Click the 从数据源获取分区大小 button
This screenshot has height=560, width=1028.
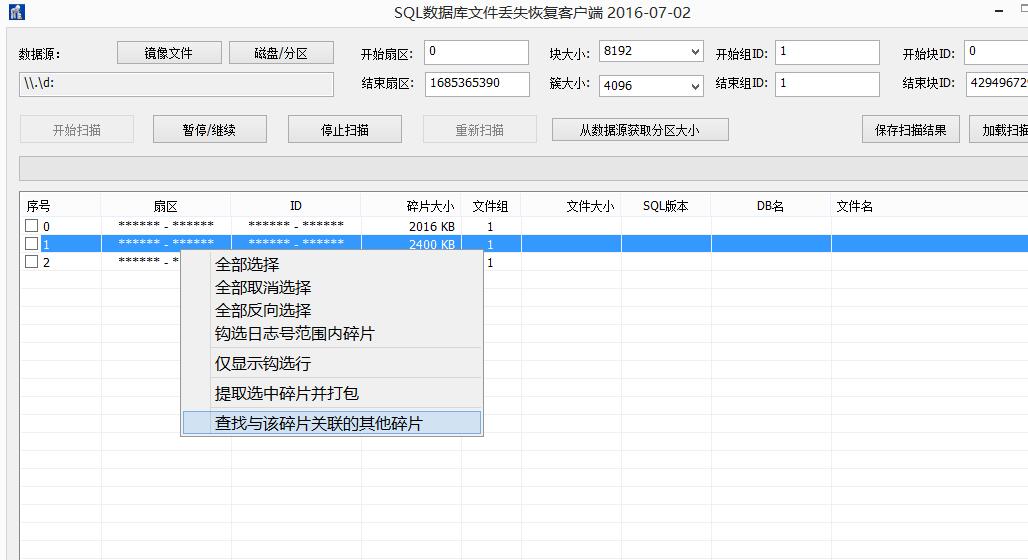[641, 130]
